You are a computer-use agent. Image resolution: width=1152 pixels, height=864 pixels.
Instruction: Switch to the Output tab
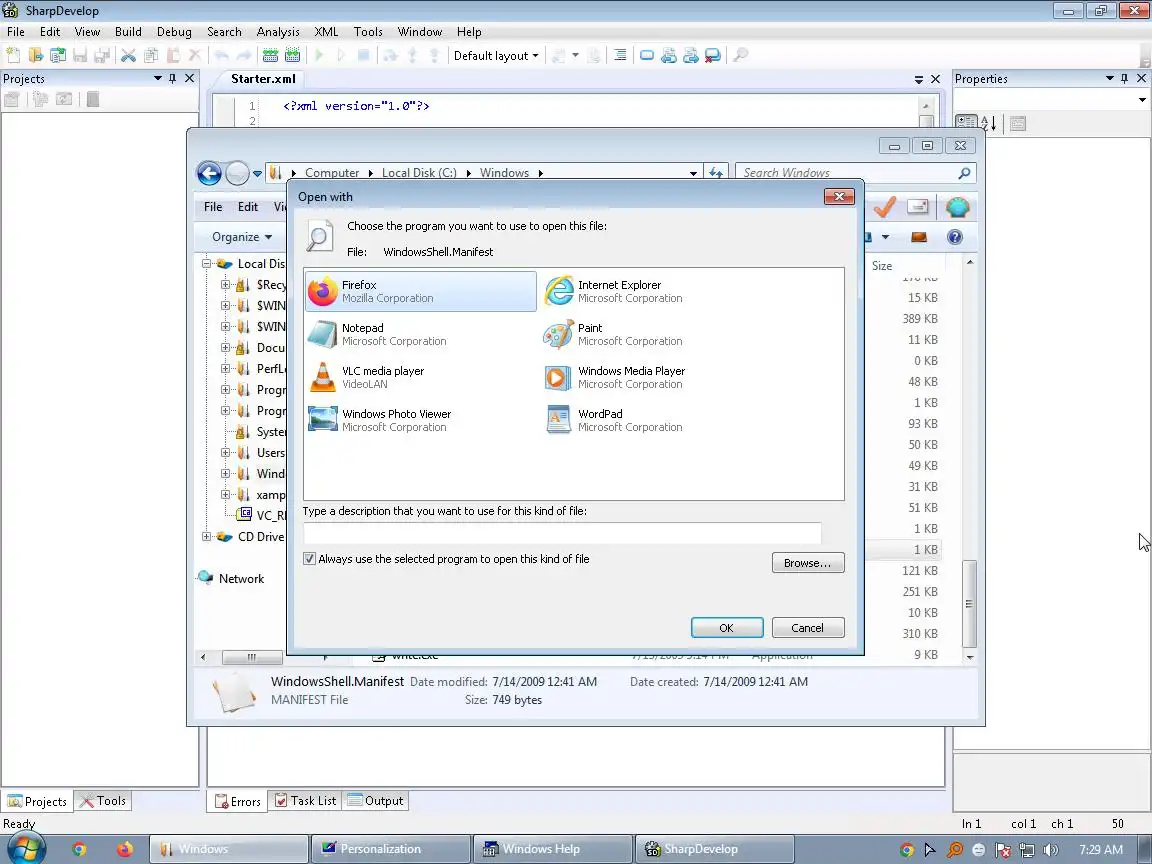point(375,801)
